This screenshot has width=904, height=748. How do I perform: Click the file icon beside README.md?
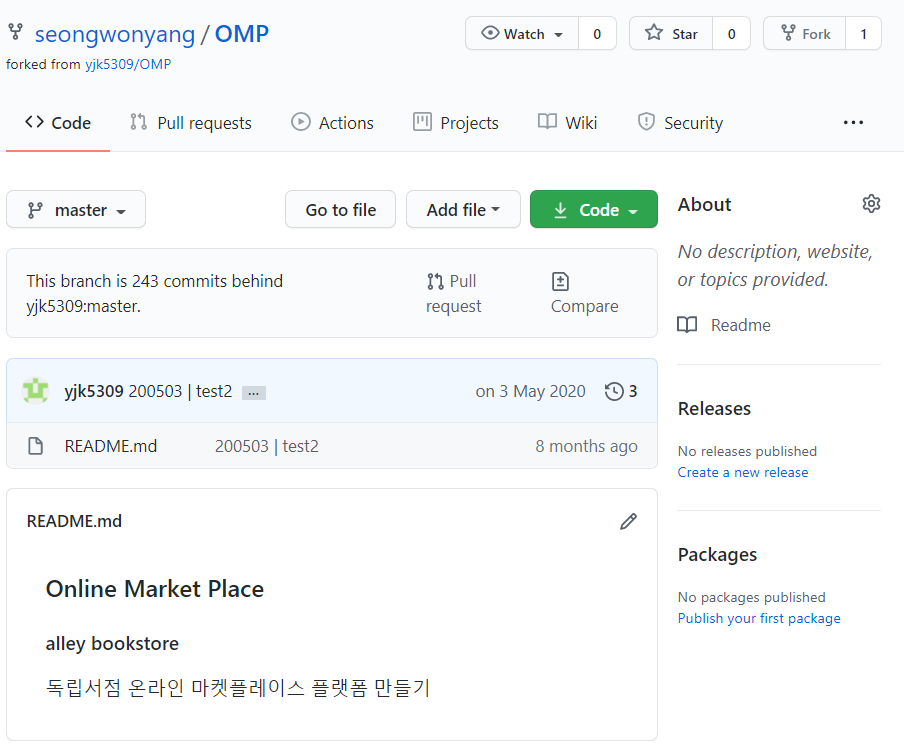click(35, 446)
